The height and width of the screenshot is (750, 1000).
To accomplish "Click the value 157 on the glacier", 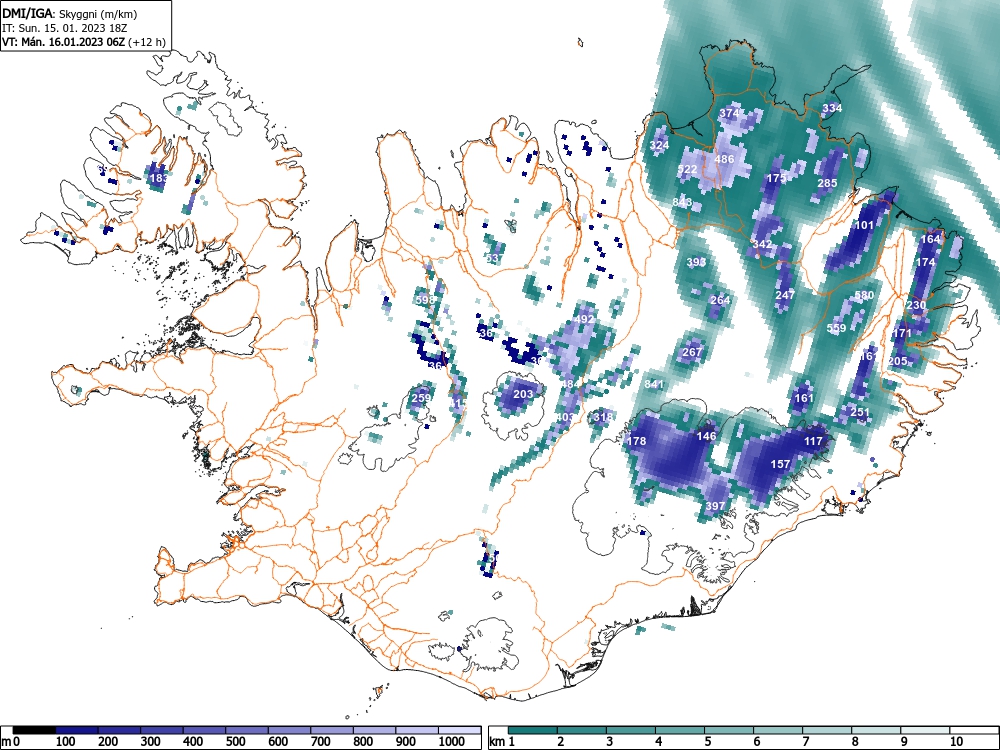I will point(781,464).
